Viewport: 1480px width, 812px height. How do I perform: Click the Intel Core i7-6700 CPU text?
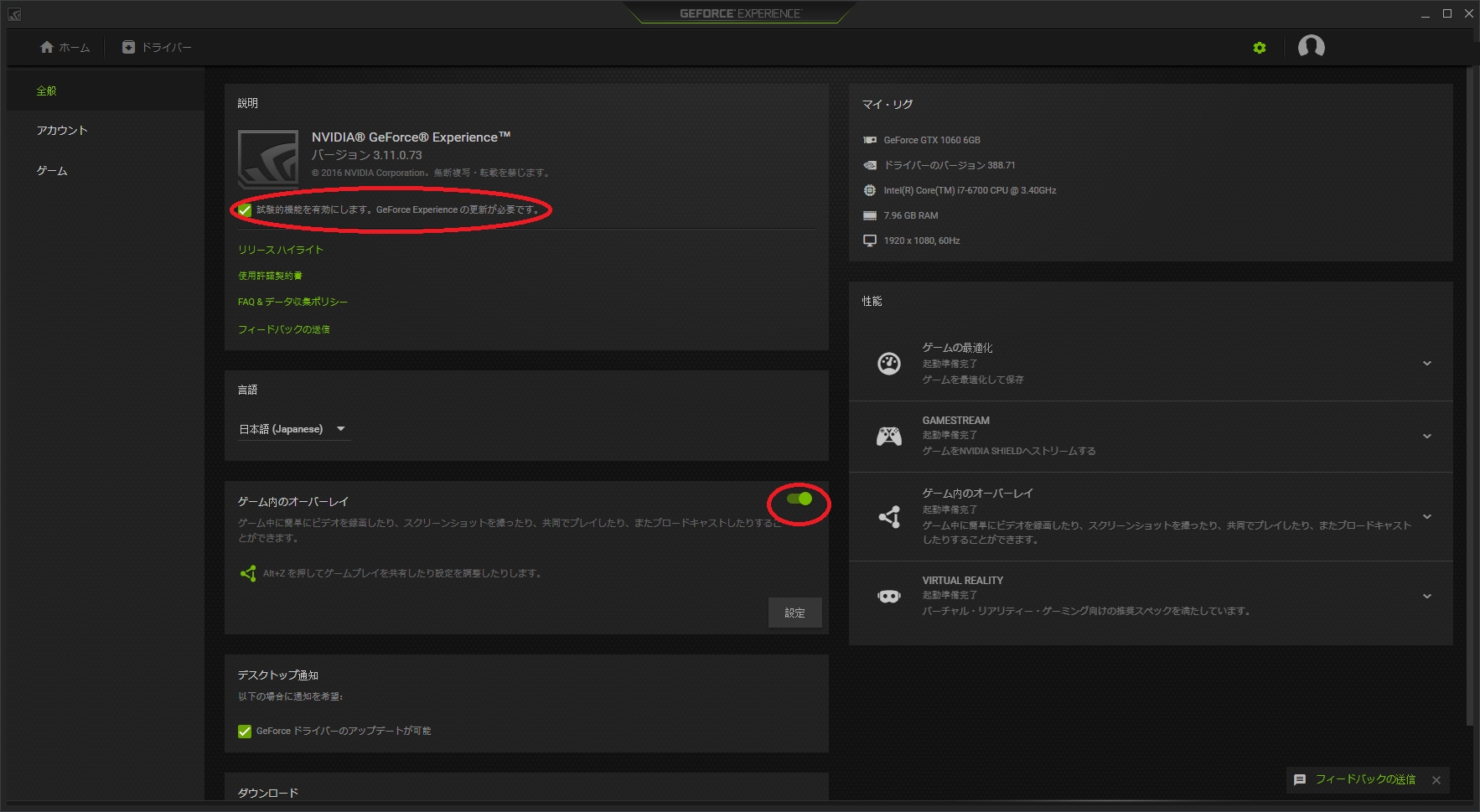(970, 191)
